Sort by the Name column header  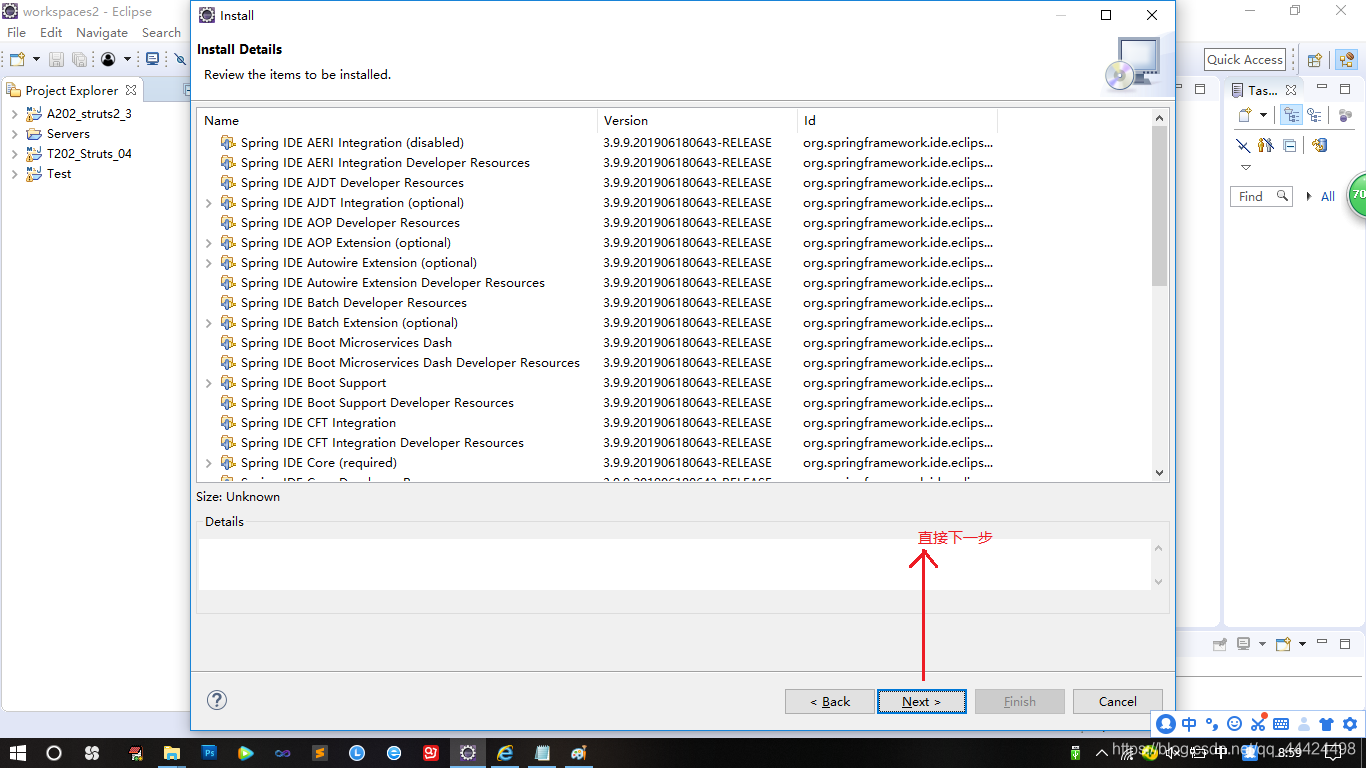tap(397, 120)
